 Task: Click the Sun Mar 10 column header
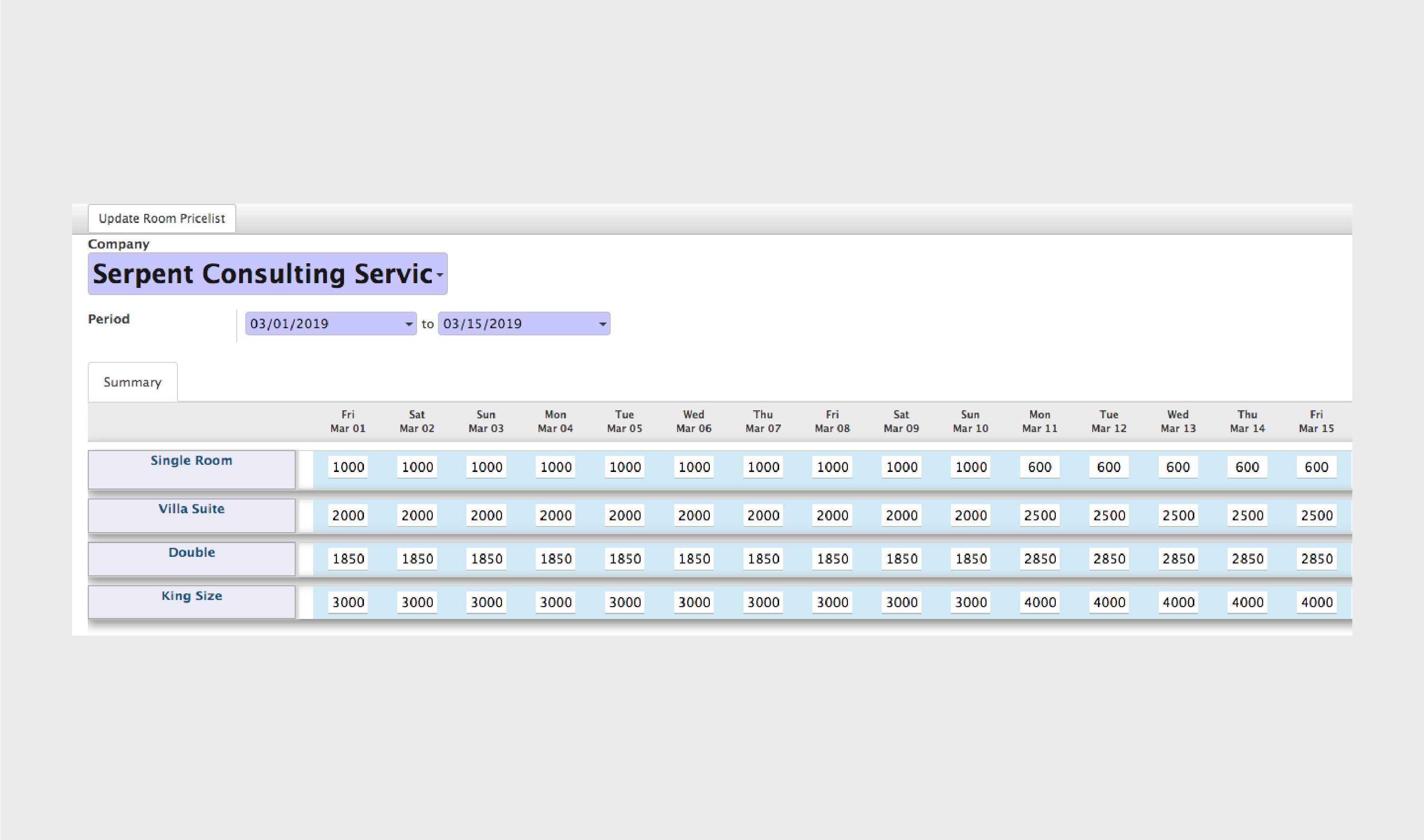pos(970,422)
